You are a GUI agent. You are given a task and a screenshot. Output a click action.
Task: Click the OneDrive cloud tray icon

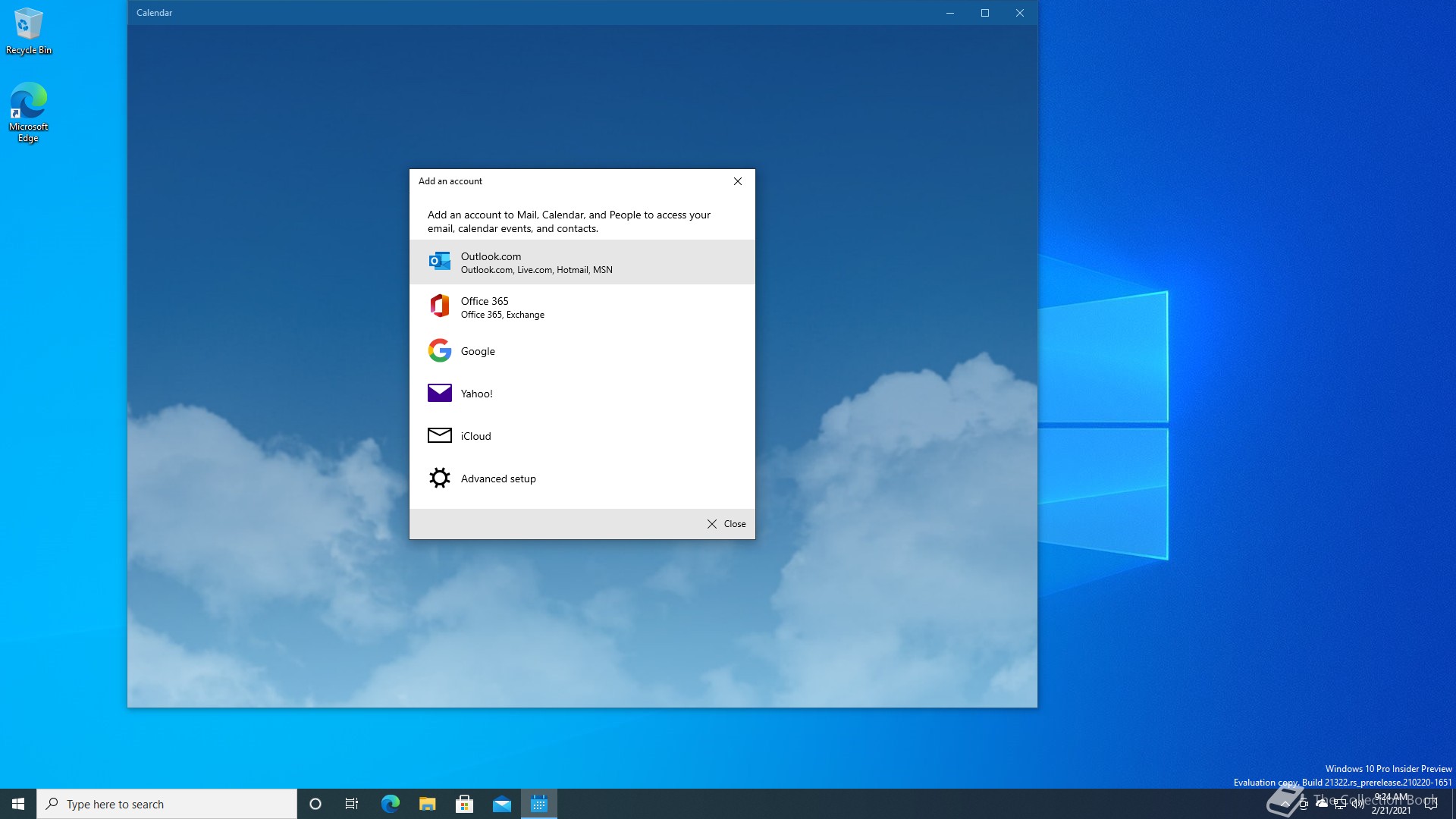coord(1322,804)
